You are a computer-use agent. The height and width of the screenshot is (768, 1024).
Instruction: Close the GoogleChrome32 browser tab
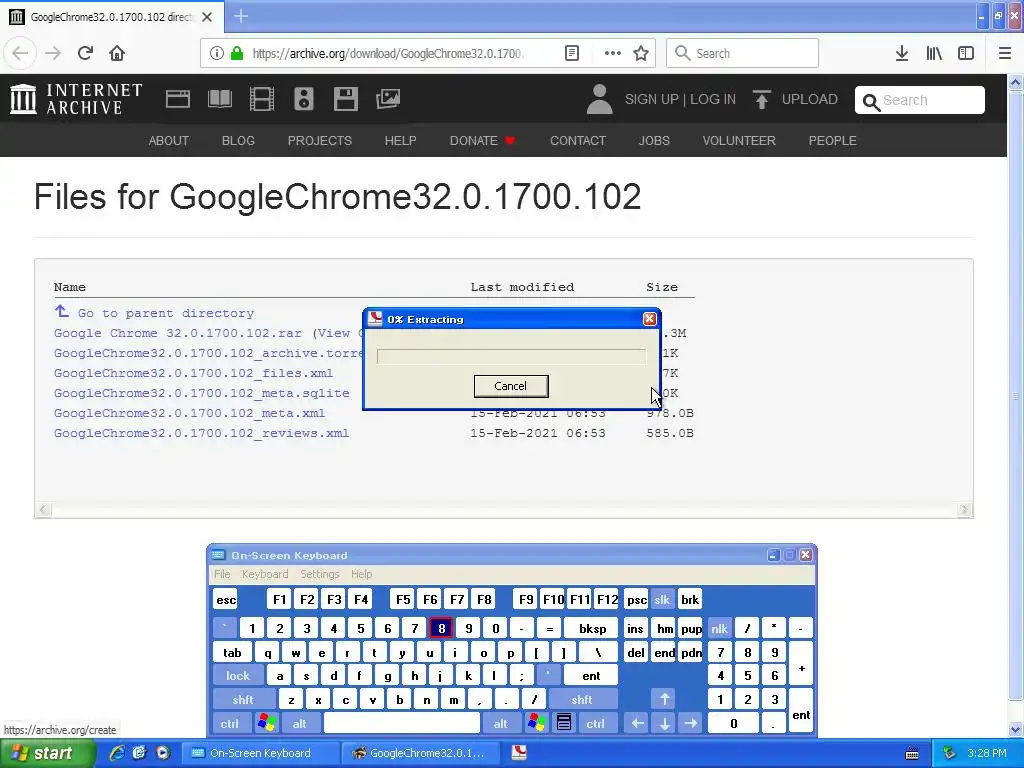[x=207, y=17]
